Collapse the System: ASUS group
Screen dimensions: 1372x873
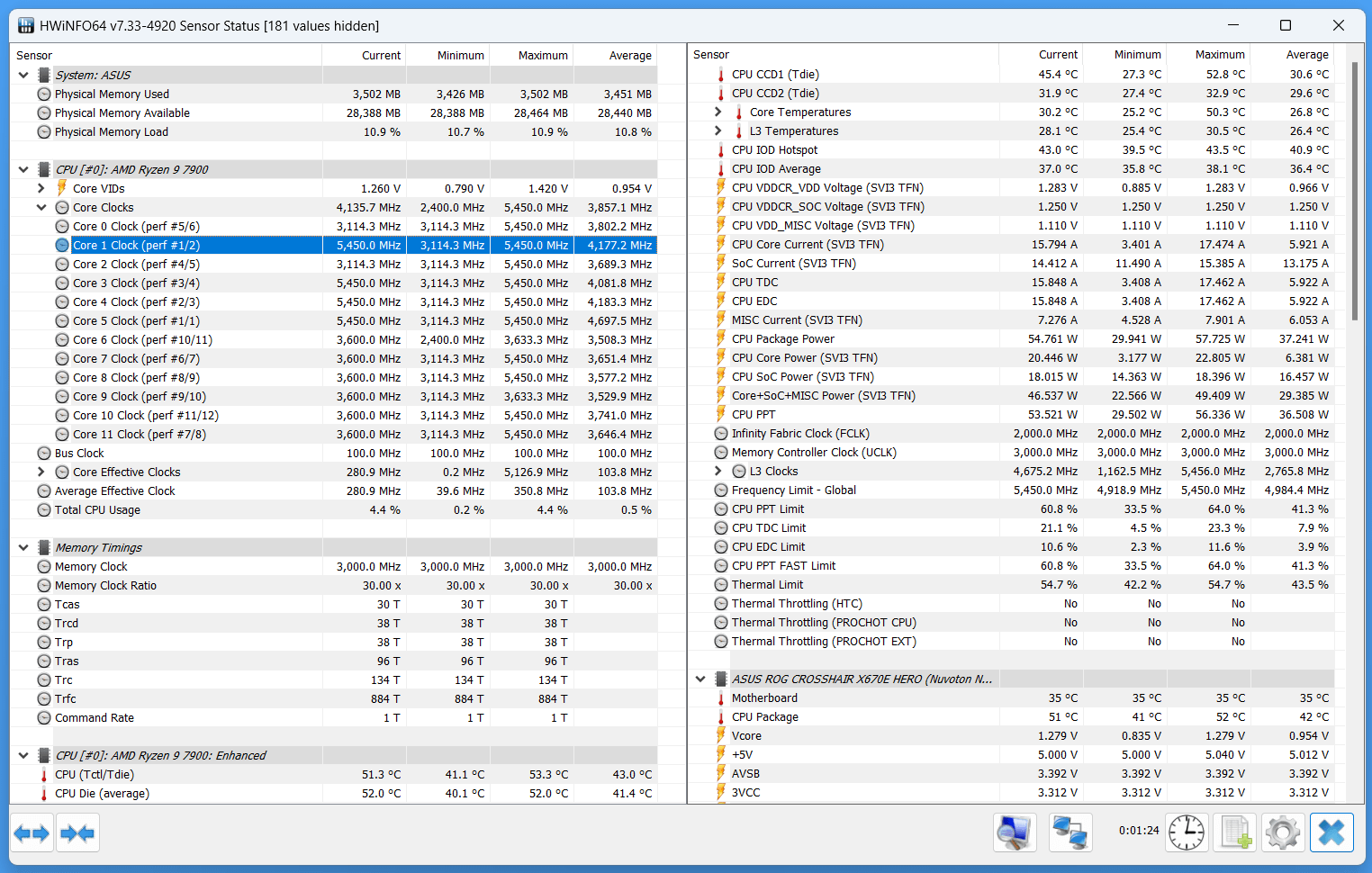23,76
